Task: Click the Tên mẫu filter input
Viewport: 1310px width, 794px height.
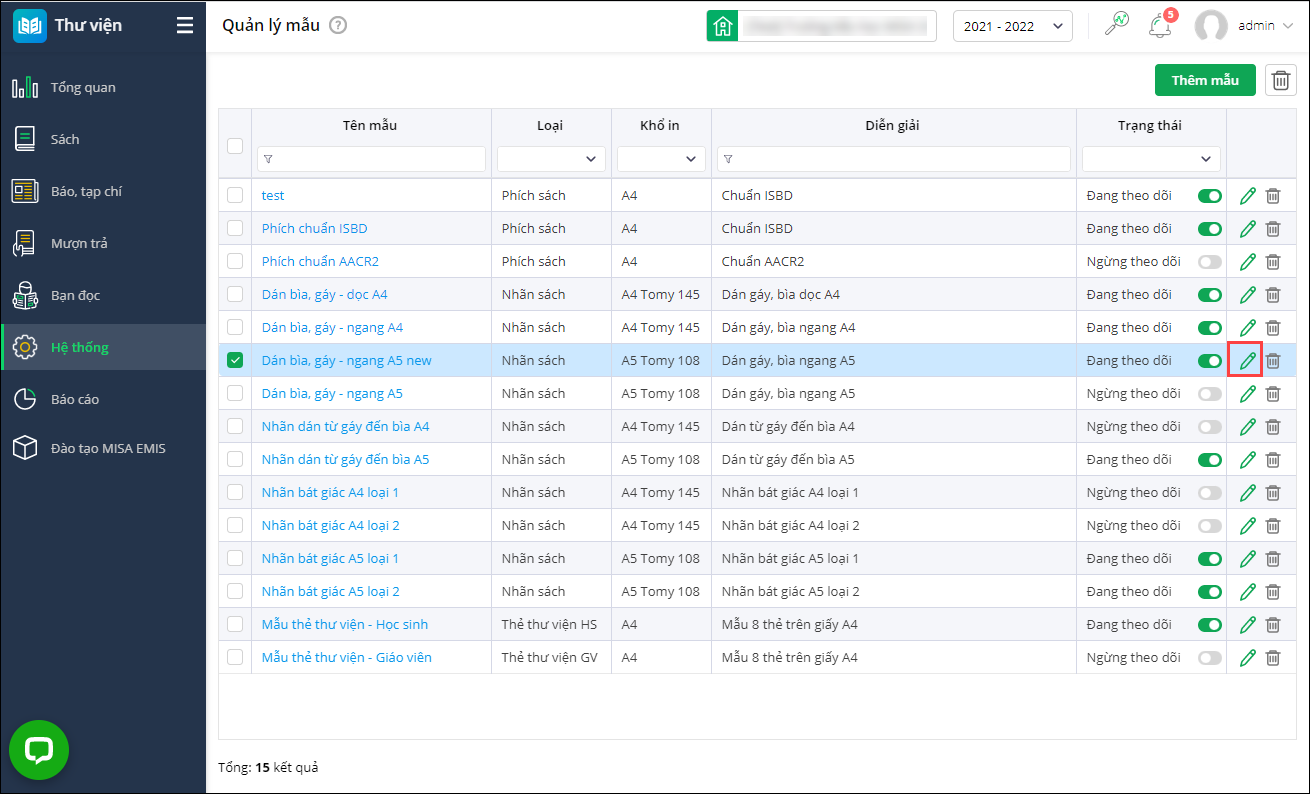Action: (x=371, y=159)
